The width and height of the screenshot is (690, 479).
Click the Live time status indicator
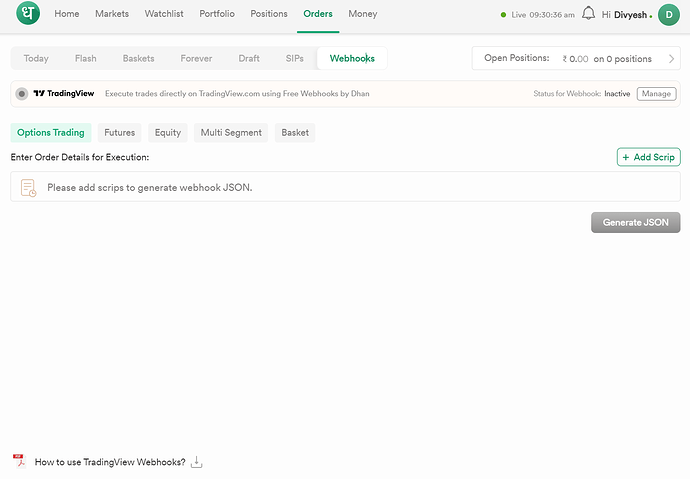tap(538, 15)
